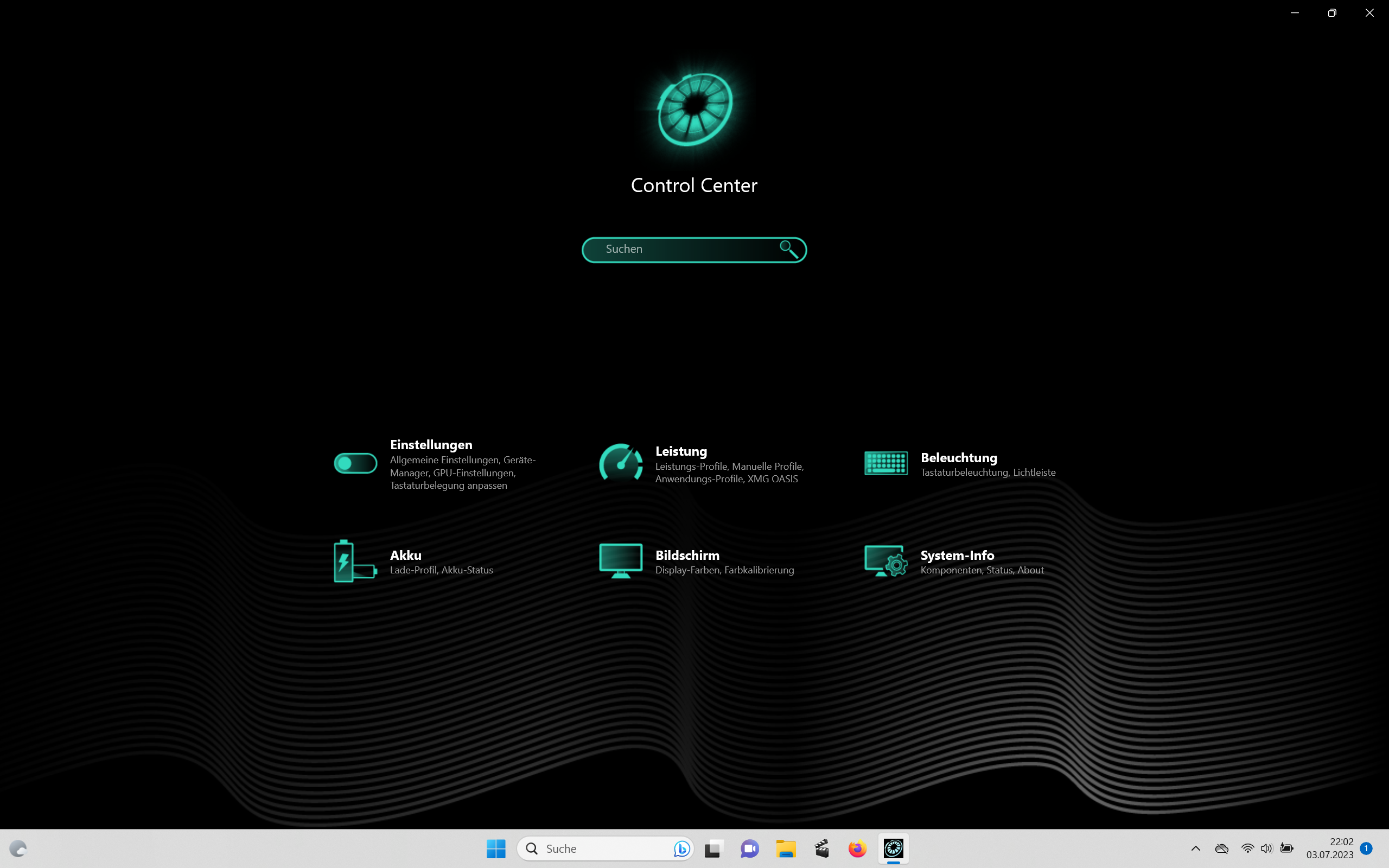Click the Beleuchtung keyboard icon

(885, 463)
